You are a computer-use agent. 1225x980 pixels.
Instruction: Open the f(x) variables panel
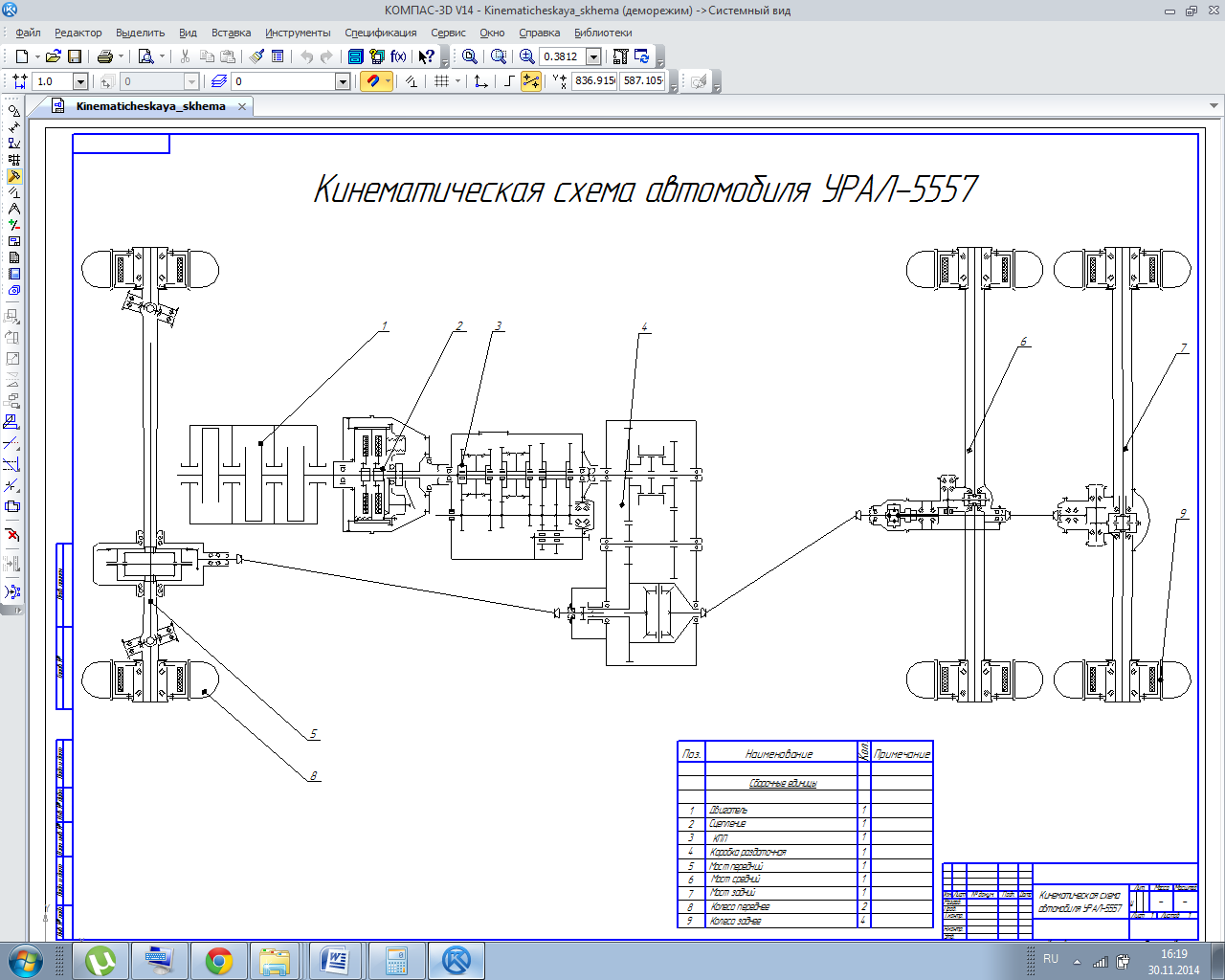click(398, 56)
